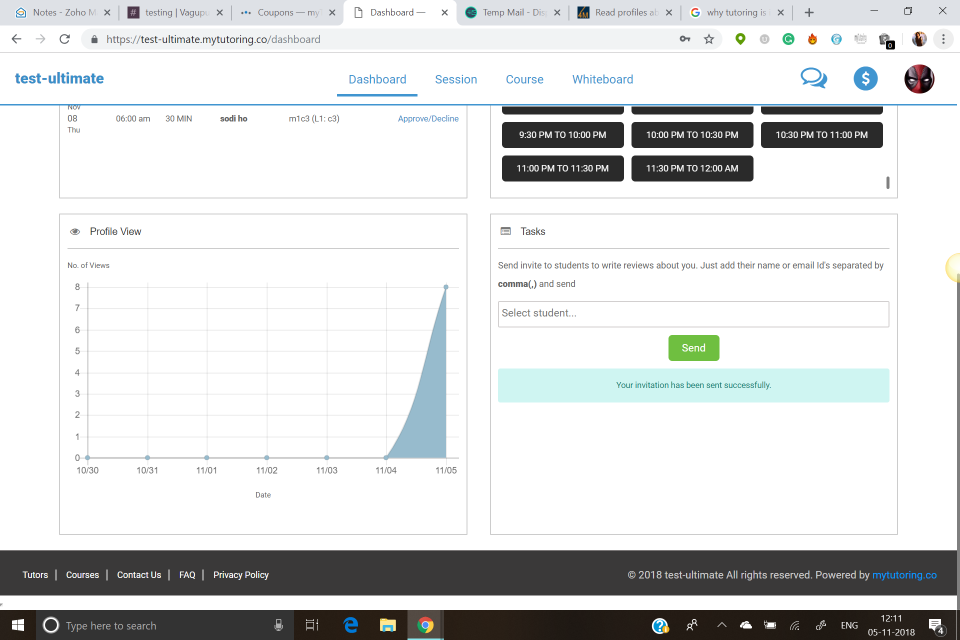Open the chat messages icon
Image resolution: width=960 pixels, height=640 pixels.
813,77
